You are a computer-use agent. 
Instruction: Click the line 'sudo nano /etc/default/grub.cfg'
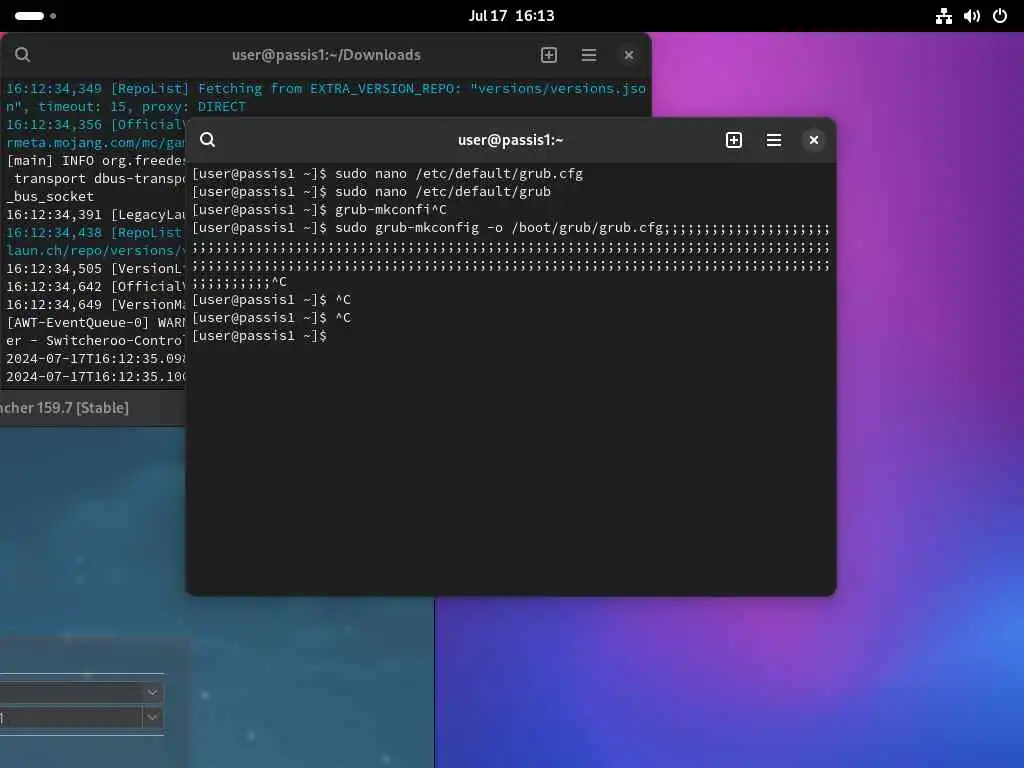(x=459, y=174)
